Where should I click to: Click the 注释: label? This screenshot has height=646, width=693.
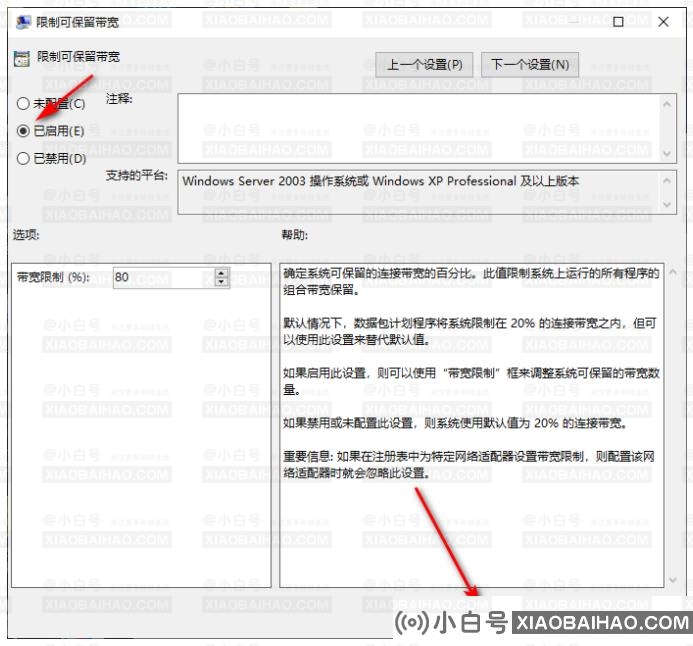(119, 99)
